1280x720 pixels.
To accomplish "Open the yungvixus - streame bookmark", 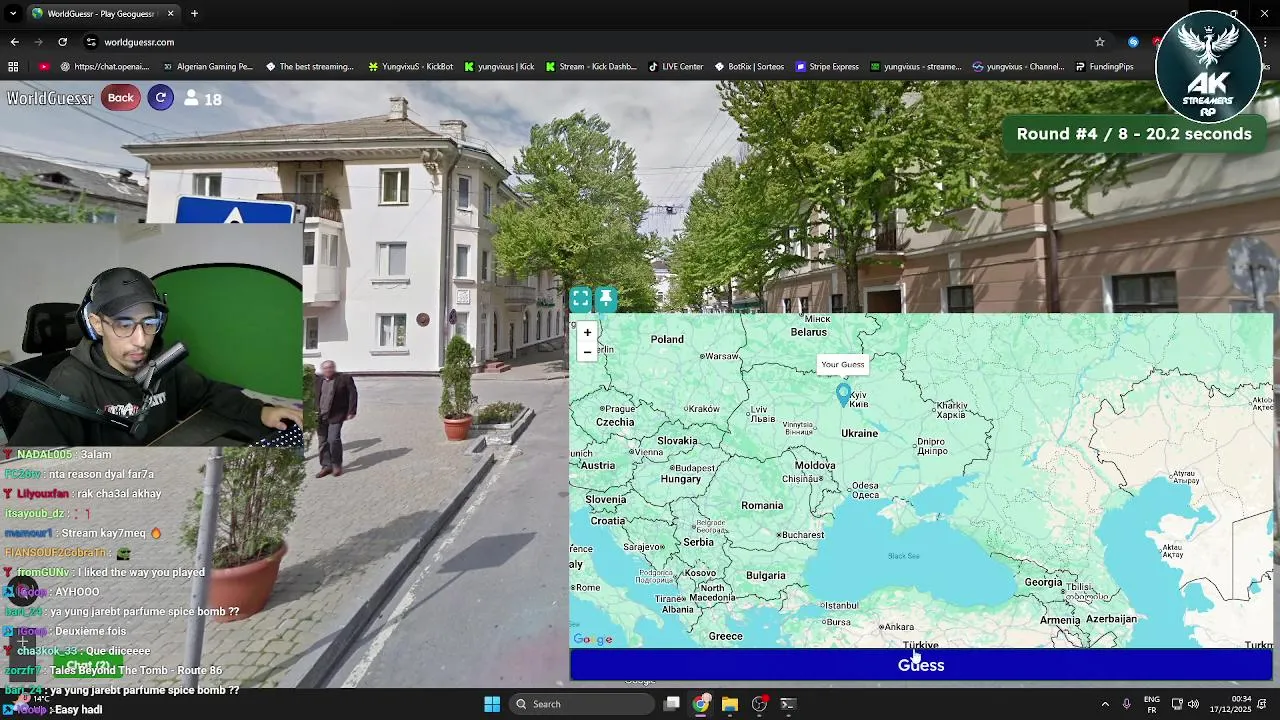I will pyautogui.click(x=915, y=67).
